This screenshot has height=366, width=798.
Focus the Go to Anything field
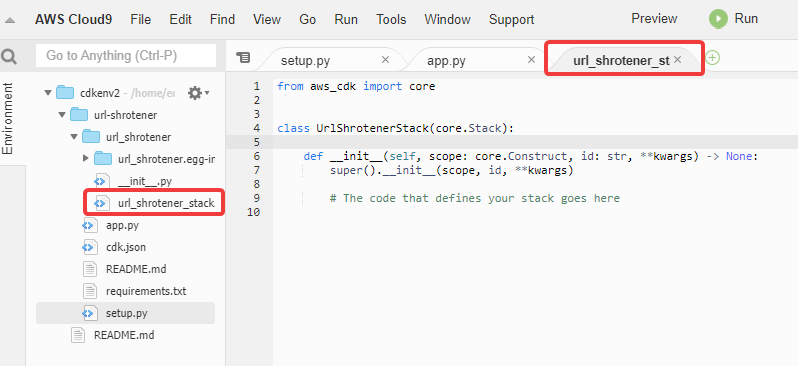(x=126, y=55)
